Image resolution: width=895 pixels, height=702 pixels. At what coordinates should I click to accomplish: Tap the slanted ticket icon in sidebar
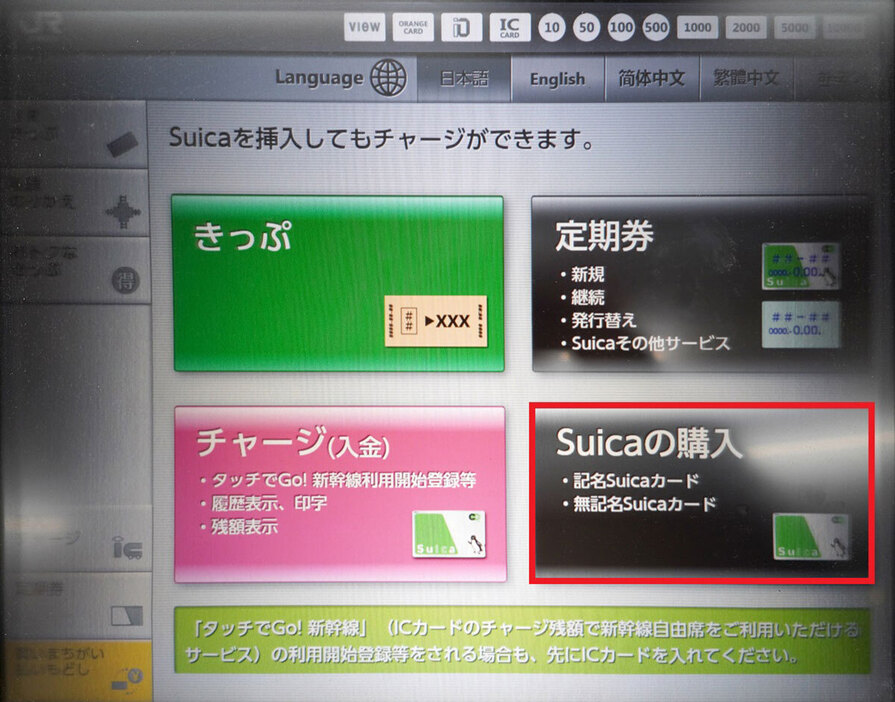point(122,144)
